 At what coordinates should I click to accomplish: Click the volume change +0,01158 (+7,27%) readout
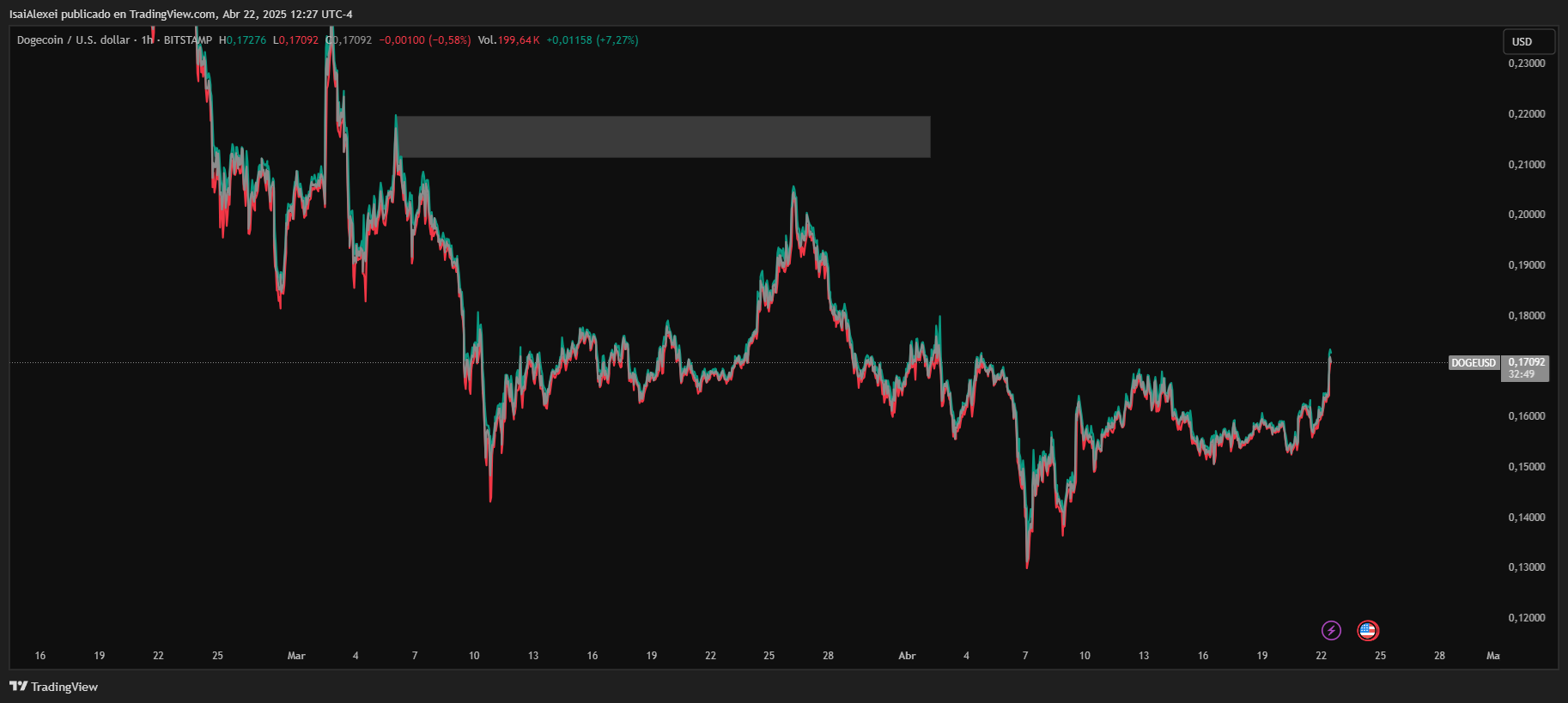point(593,40)
